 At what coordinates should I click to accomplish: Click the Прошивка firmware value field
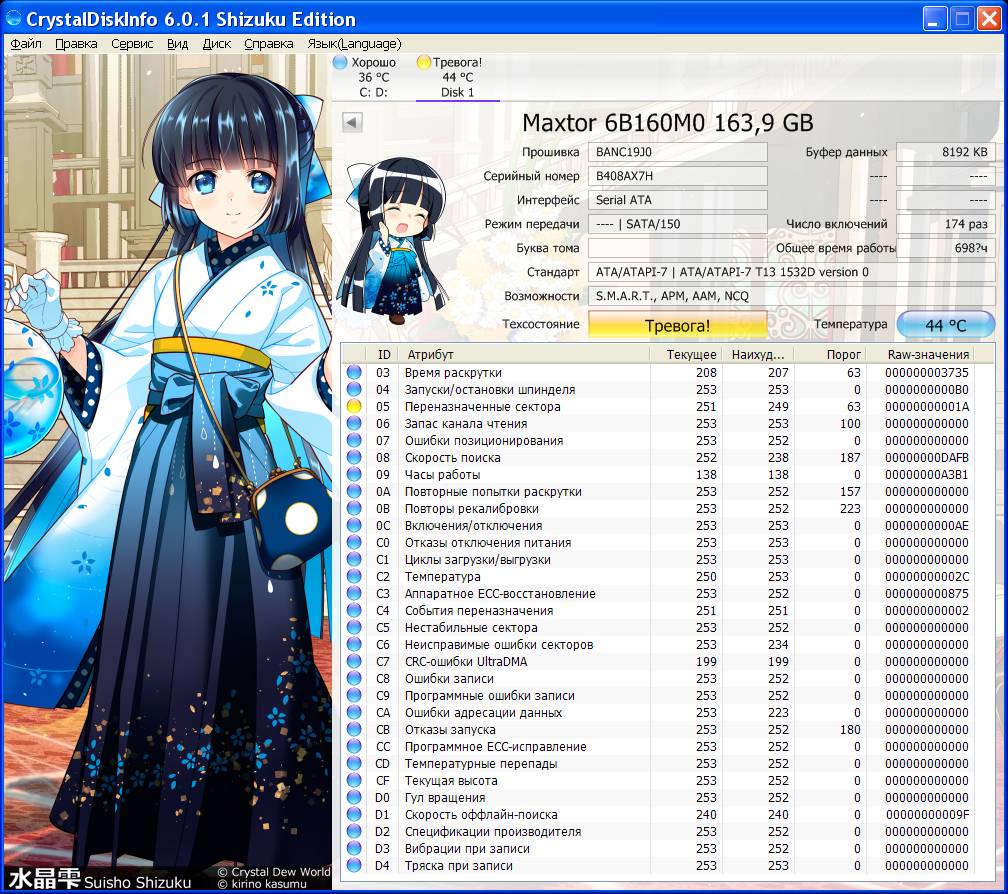pos(677,152)
